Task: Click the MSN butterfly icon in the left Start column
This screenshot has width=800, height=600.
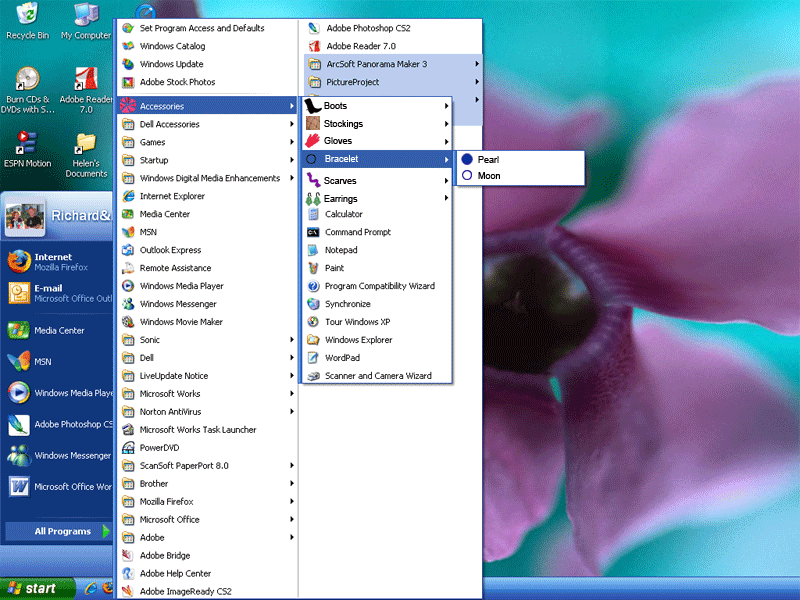Action: tap(19, 361)
